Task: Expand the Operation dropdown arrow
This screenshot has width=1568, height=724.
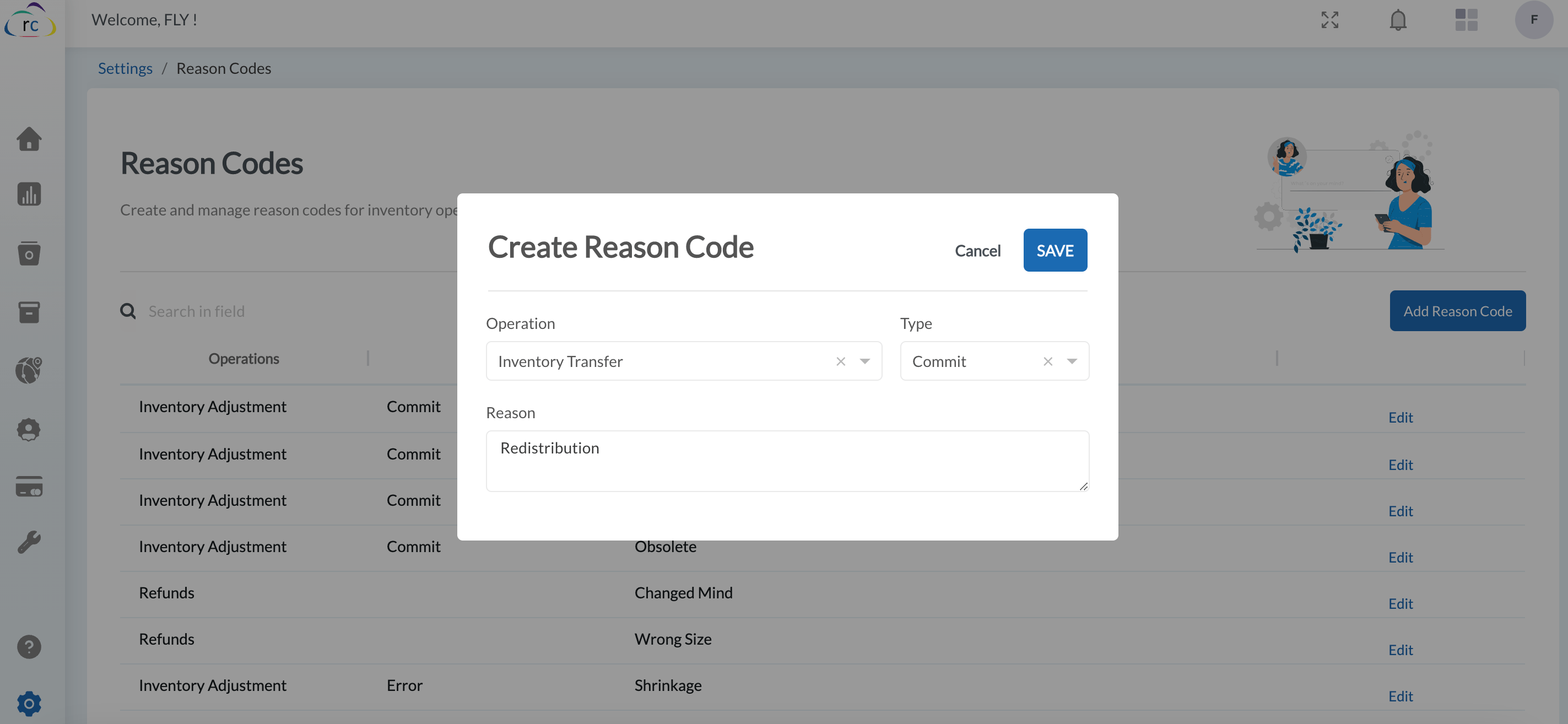Action: (x=864, y=361)
